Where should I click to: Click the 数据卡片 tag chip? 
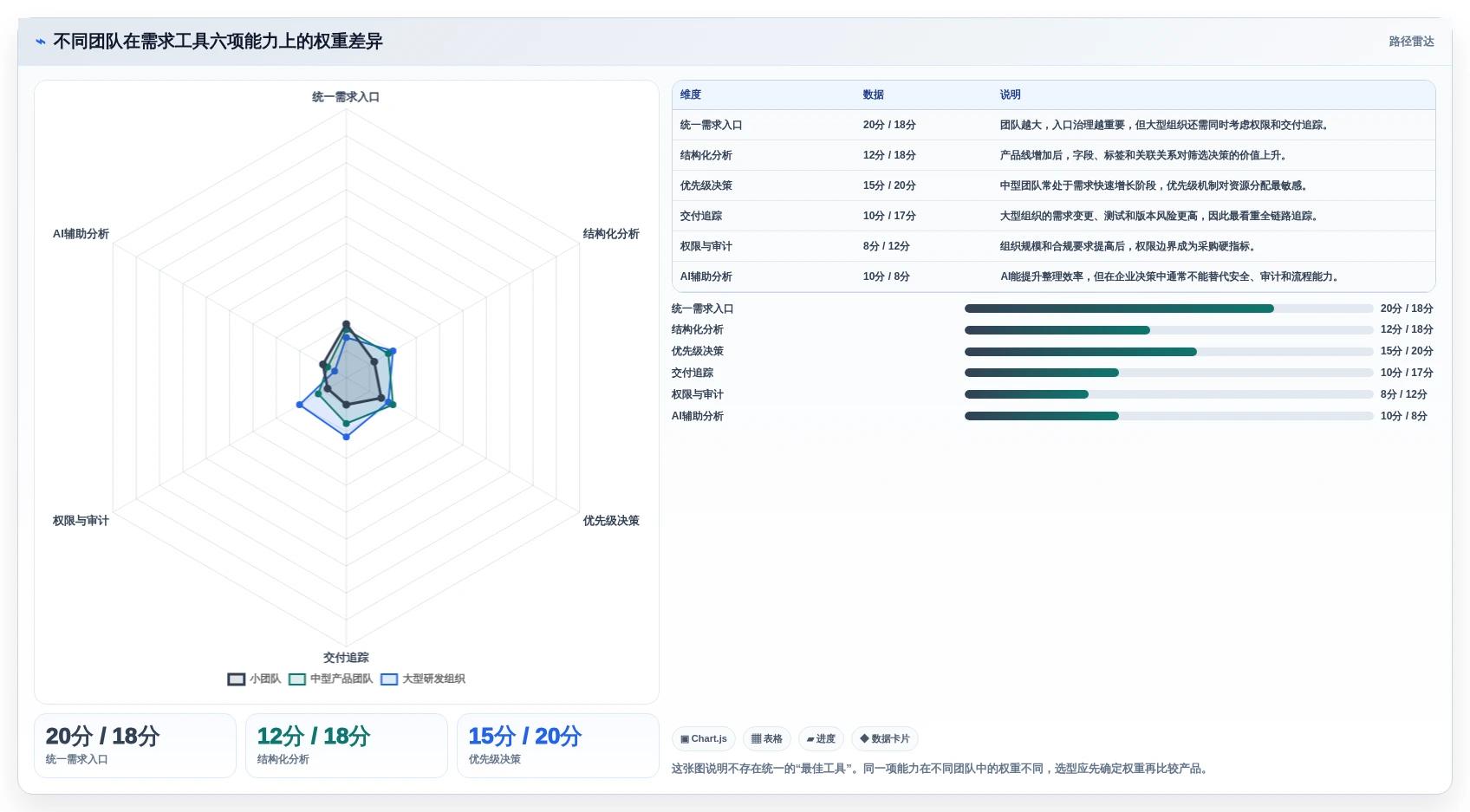click(x=885, y=739)
